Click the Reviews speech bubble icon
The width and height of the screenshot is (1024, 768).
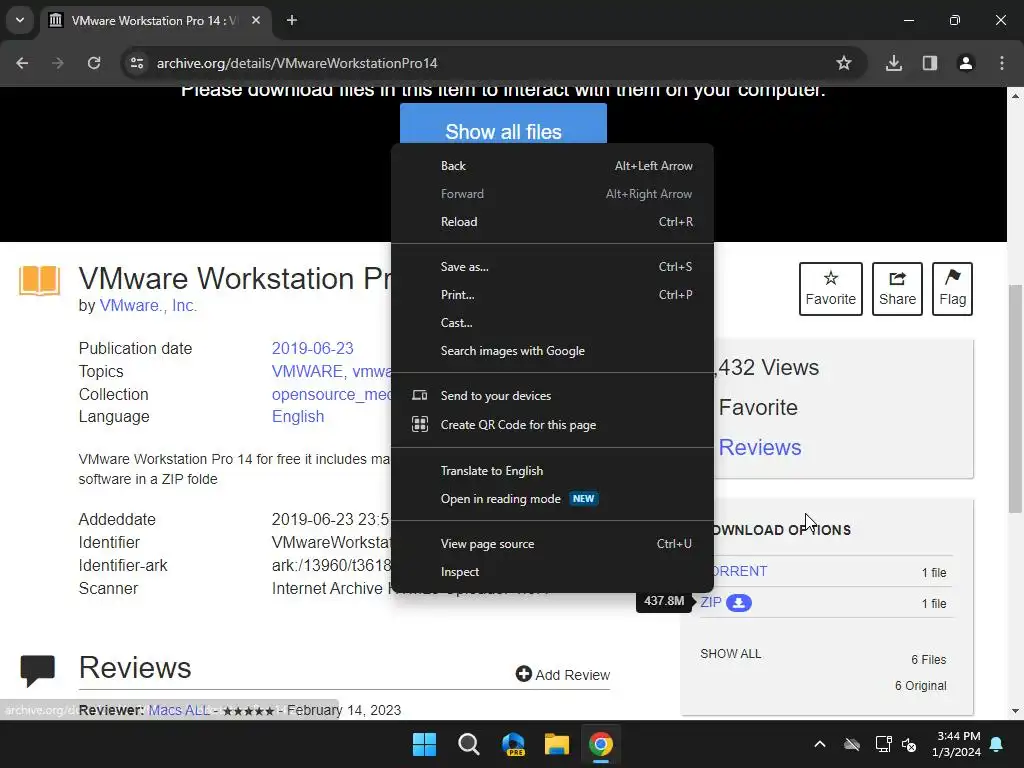[x=37, y=671]
